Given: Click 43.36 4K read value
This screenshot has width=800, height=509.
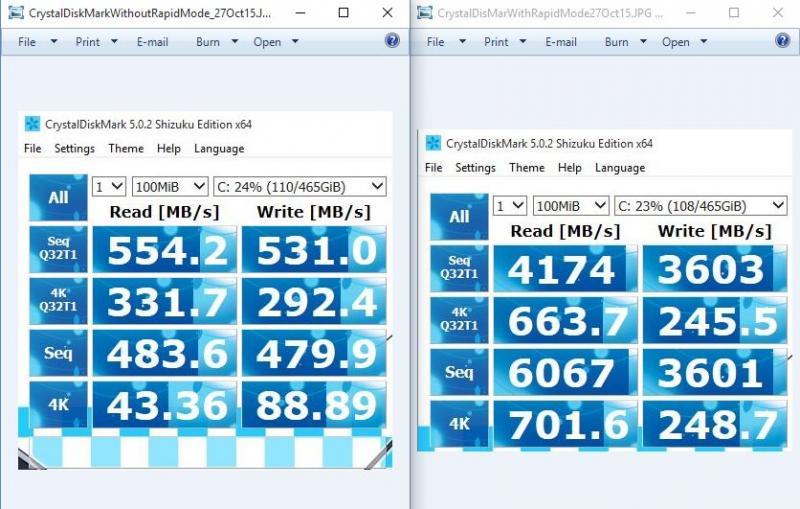Looking at the screenshot, I should [x=164, y=404].
